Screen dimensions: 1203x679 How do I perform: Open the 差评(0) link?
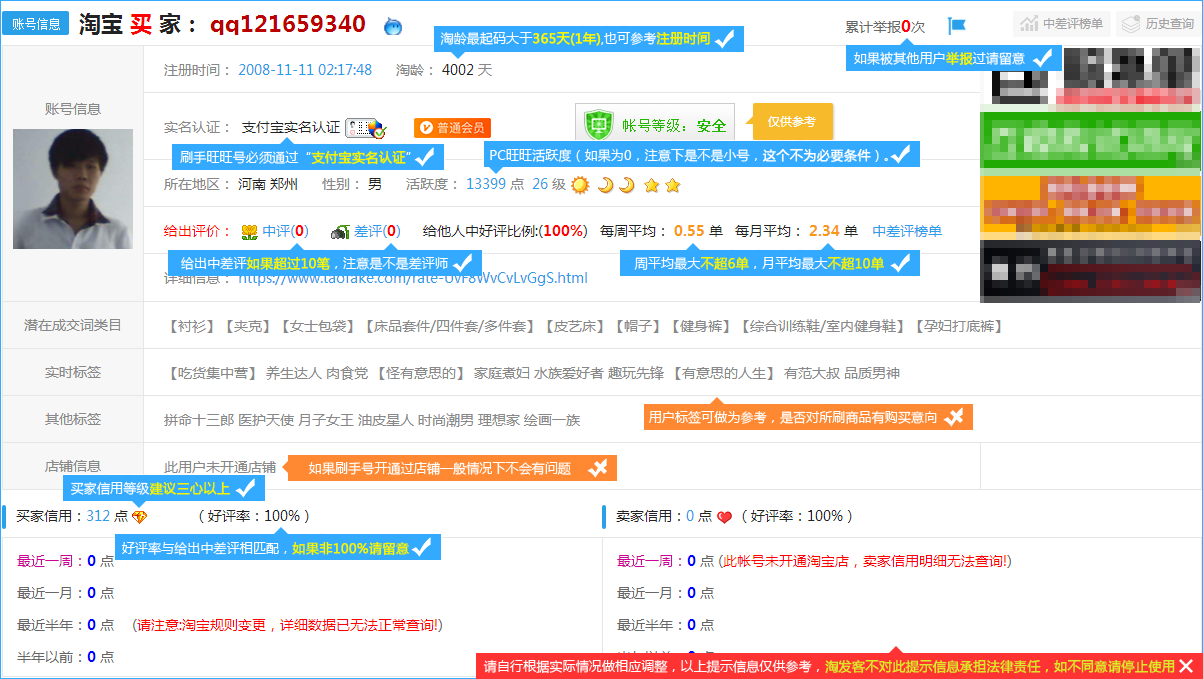377,231
